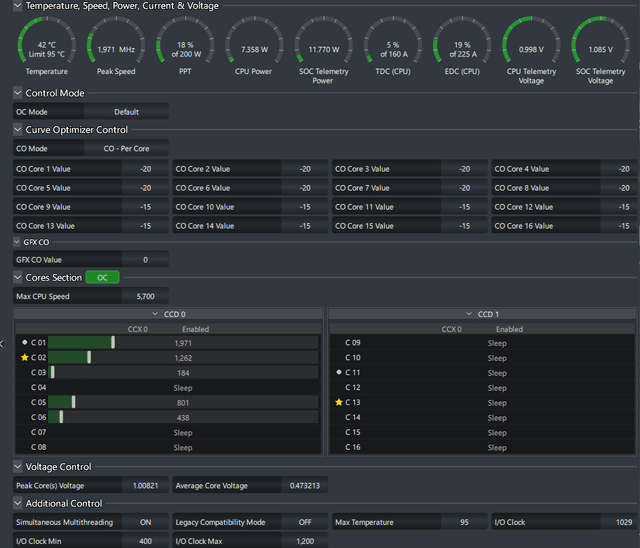Click the Max CPU Speed value 5,700
Screen dimensions: 640x548
coord(145,296)
